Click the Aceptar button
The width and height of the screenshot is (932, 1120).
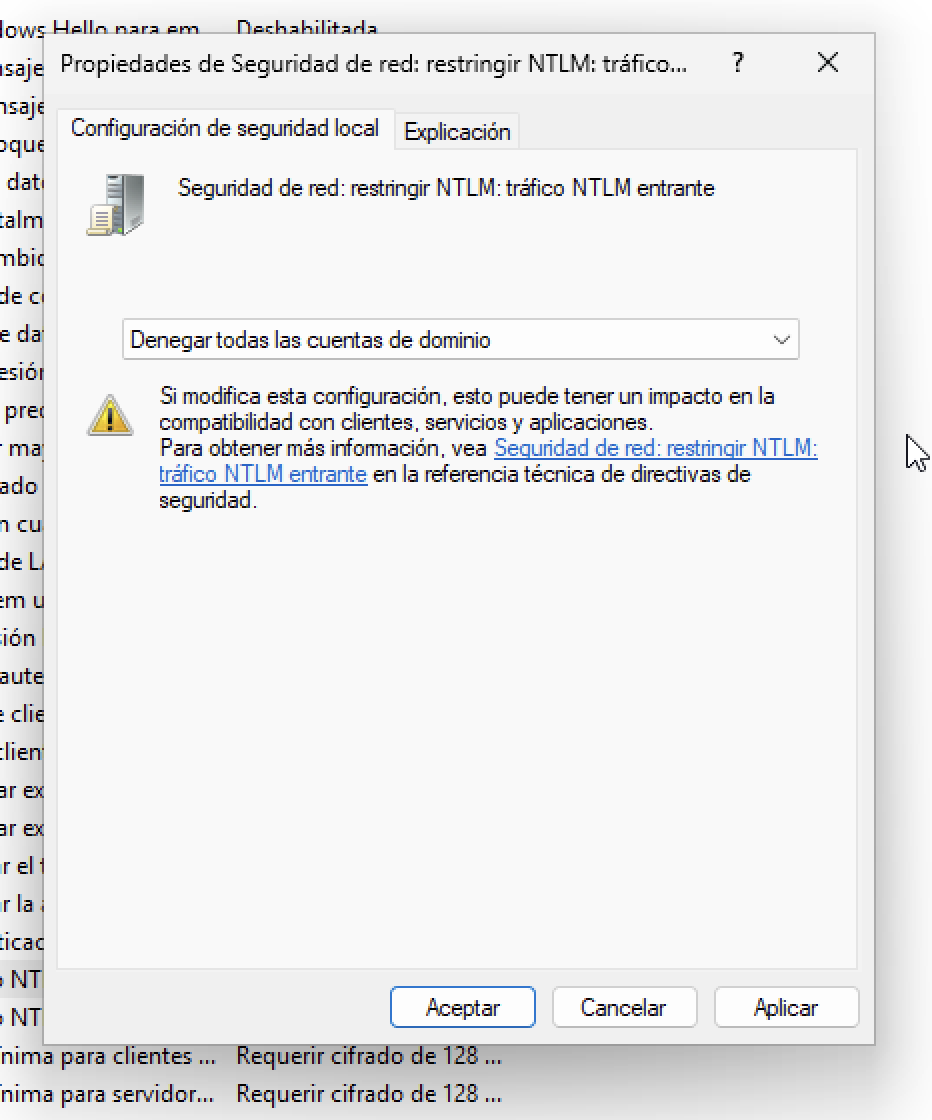(x=463, y=1007)
